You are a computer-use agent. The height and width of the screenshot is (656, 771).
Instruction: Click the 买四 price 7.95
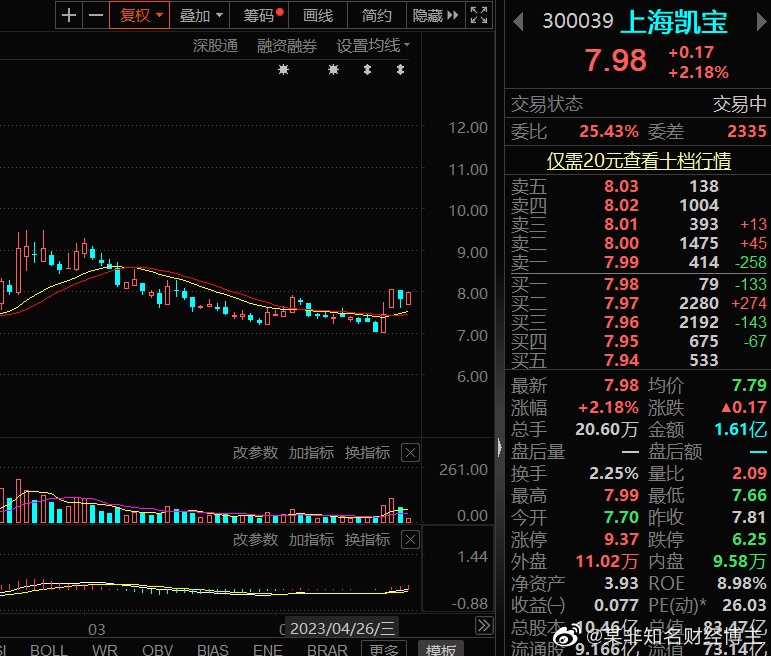(622, 341)
